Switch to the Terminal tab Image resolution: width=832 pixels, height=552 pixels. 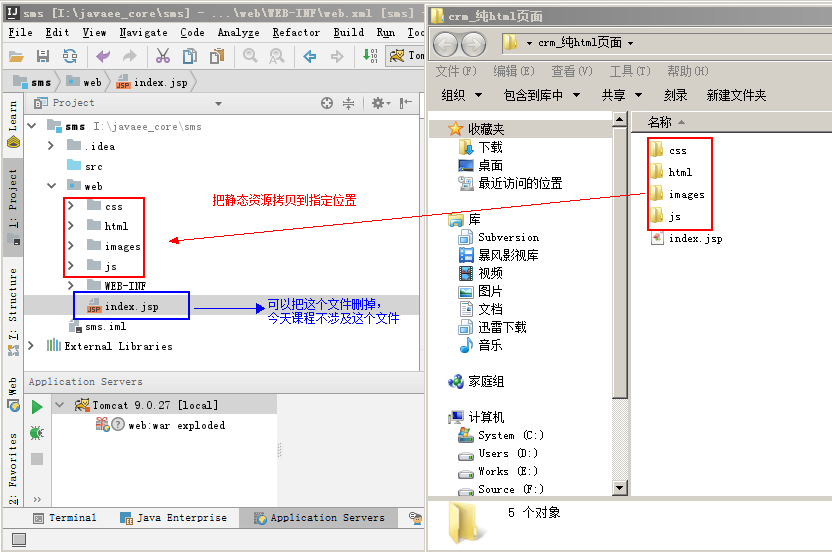65,518
